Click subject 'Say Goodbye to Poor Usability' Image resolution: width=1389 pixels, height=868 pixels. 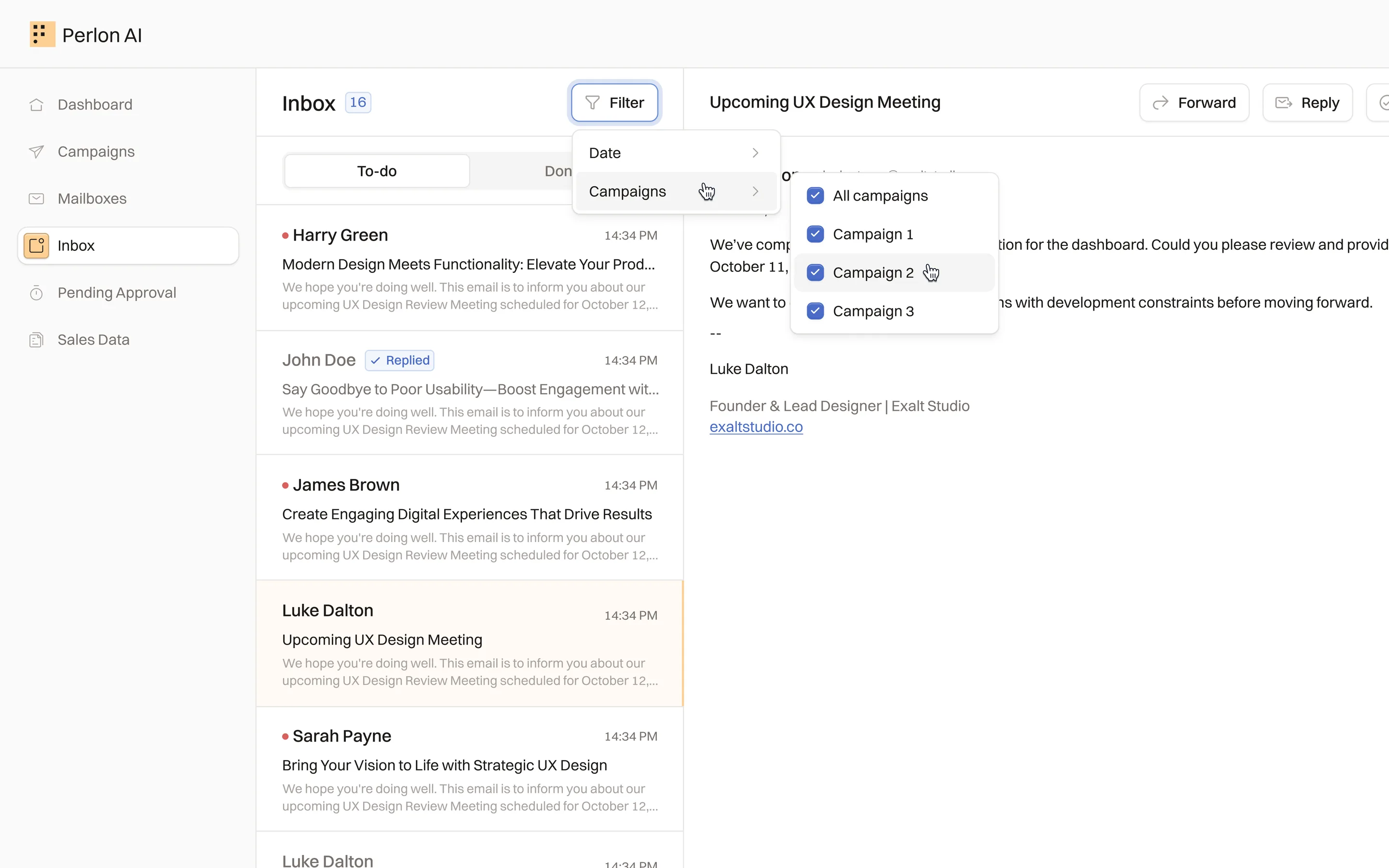(x=470, y=390)
